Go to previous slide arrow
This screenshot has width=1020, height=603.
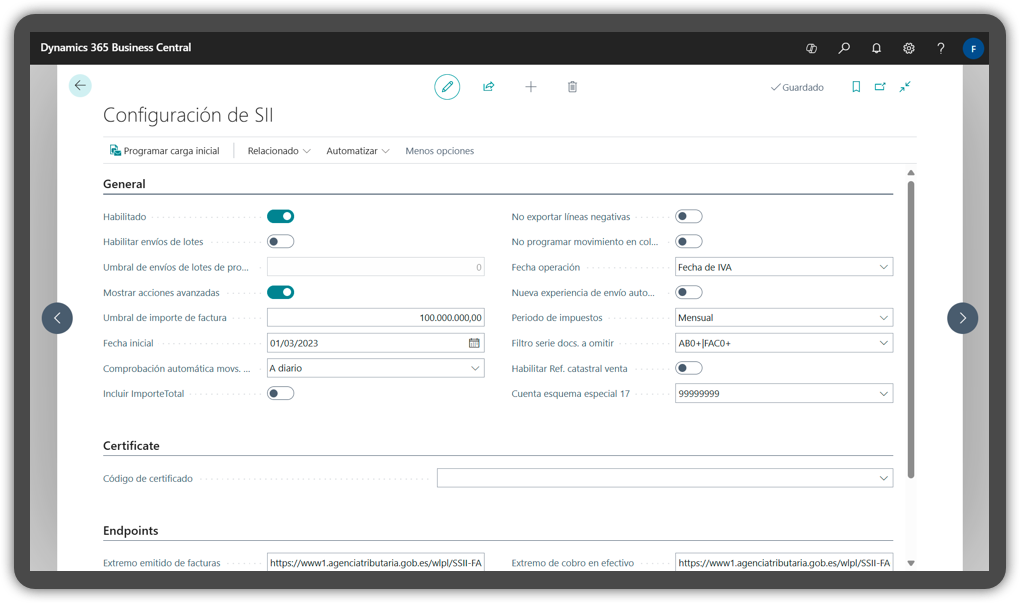tap(57, 318)
